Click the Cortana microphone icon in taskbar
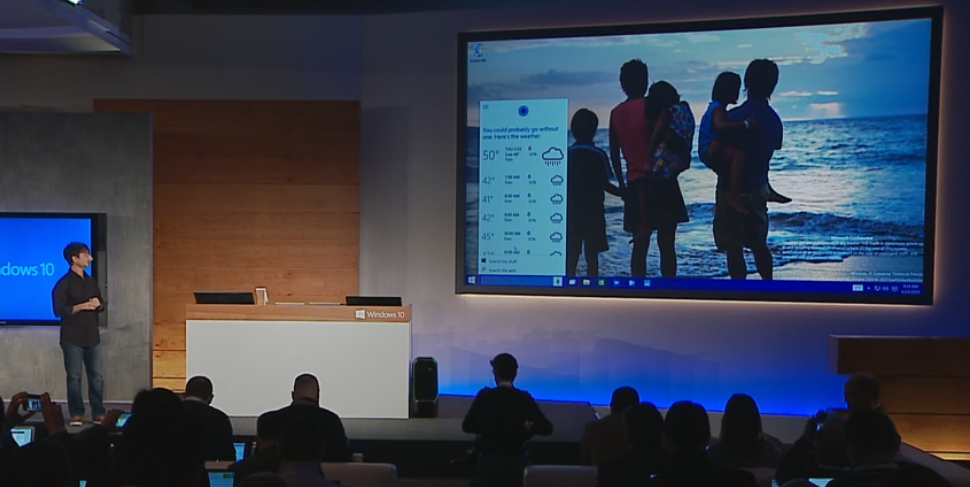The image size is (970, 487). (557, 281)
